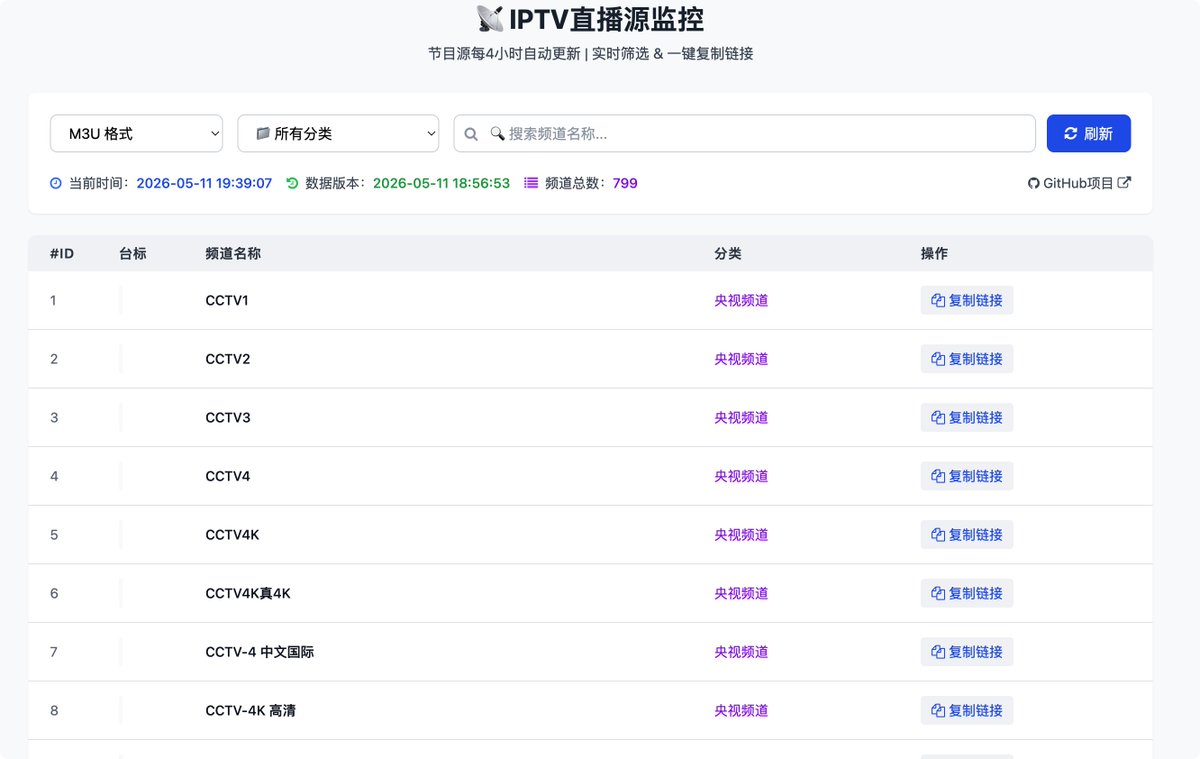
Task: Click the refresh arrows icon on the 刷新 button
Action: [x=1071, y=134]
